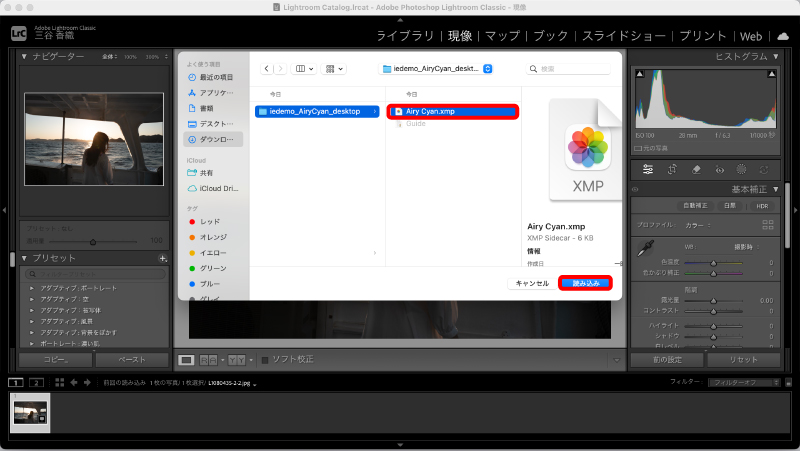The width and height of the screenshot is (800, 451).
Task: Enable the ソフト校正 checkbox
Action: click(x=265, y=359)
